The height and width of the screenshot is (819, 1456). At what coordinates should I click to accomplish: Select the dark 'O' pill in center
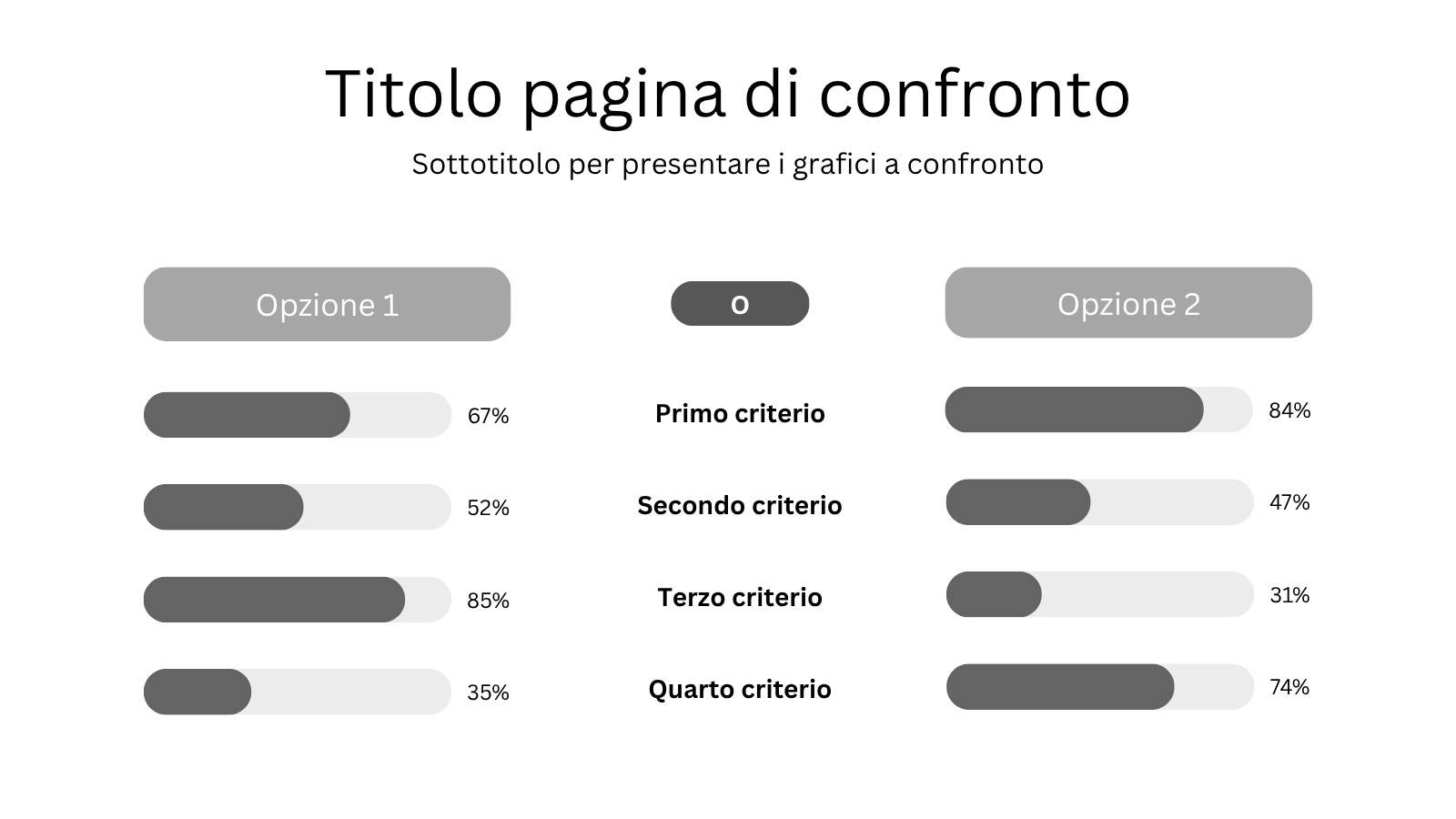pyautogui.click(x=740, y=304)
